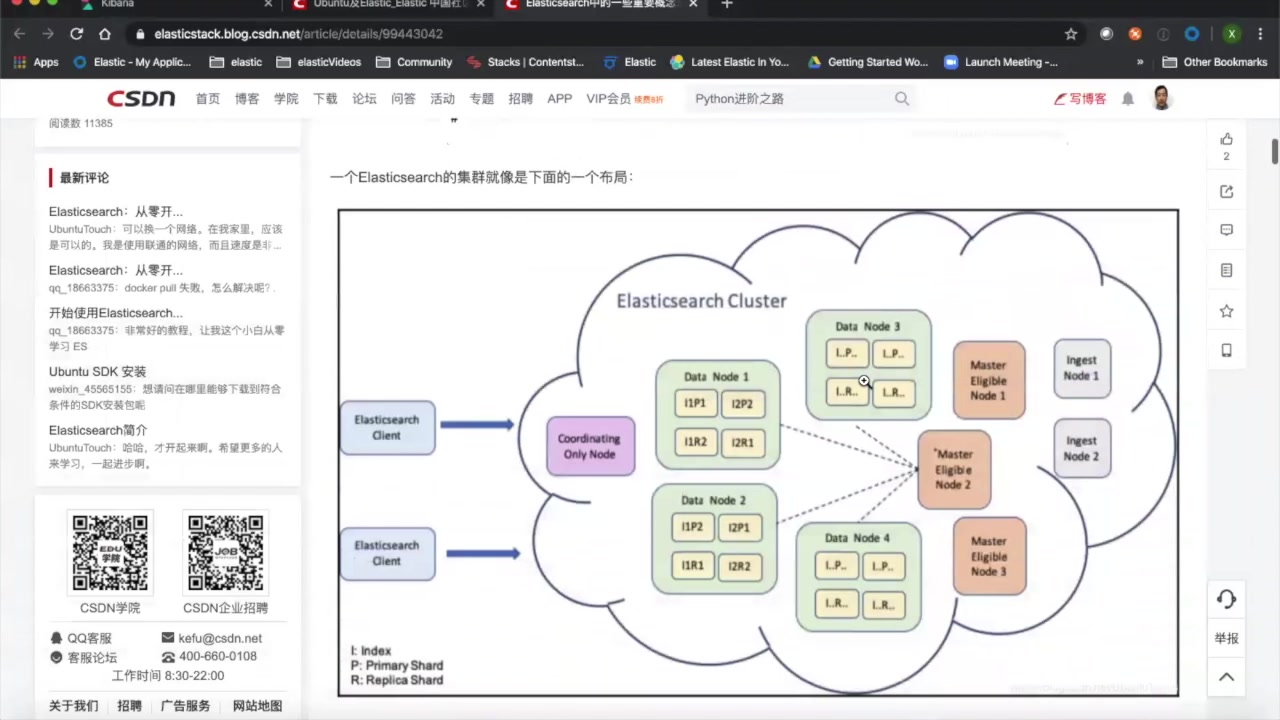Open 下载 in CSDN navigation
This screenshot has height=720, width=1280.
click(325, 99)
